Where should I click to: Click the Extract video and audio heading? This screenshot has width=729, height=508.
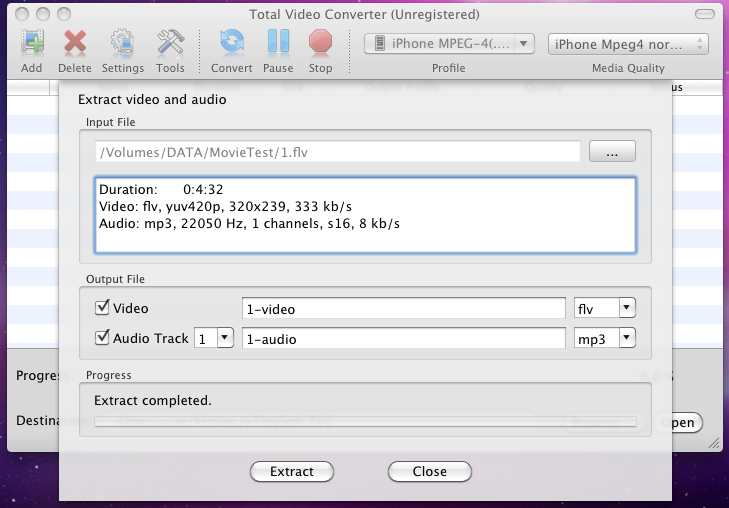(152, 99)
